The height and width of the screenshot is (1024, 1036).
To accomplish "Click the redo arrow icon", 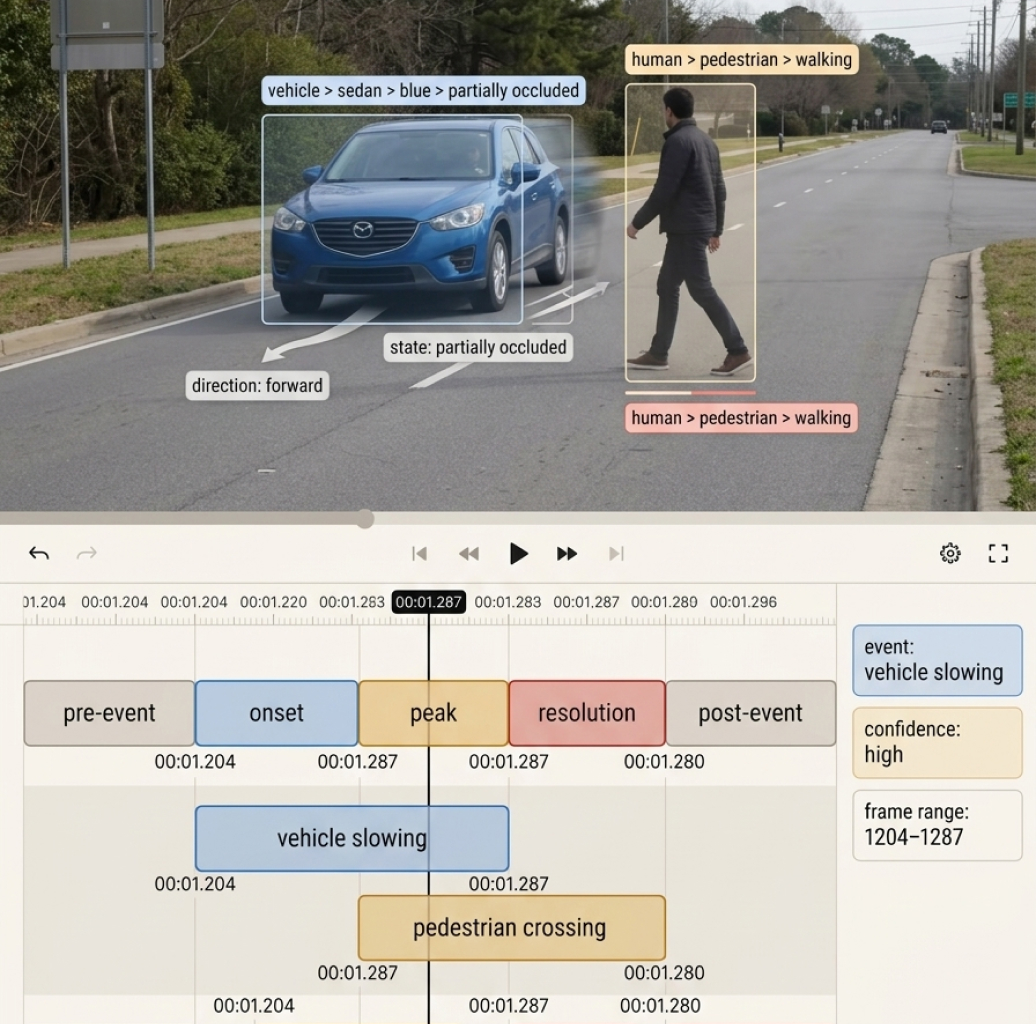I will pyautogui.click(x=87, y=553).
